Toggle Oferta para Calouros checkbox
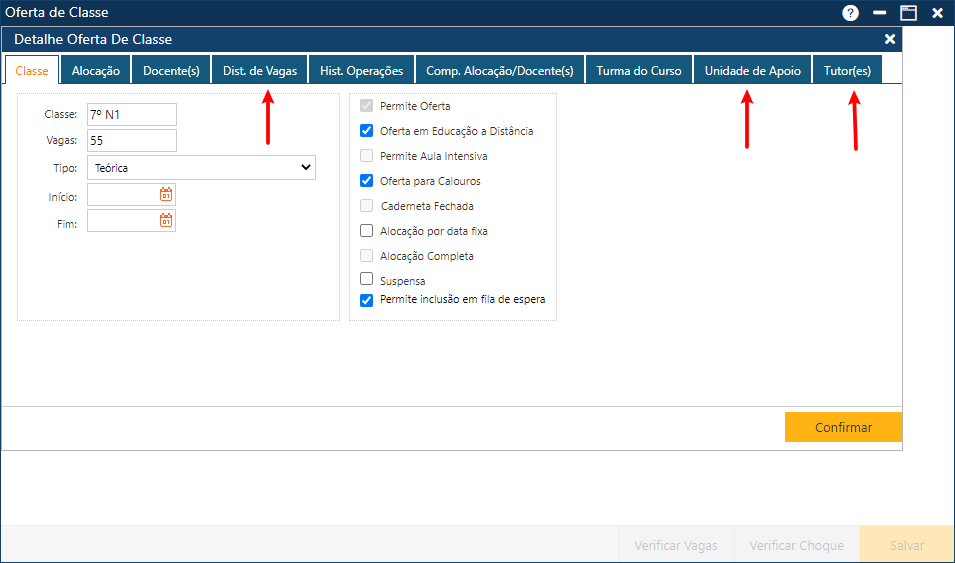The width and height of the screenshot is (955, 563). 366,181
